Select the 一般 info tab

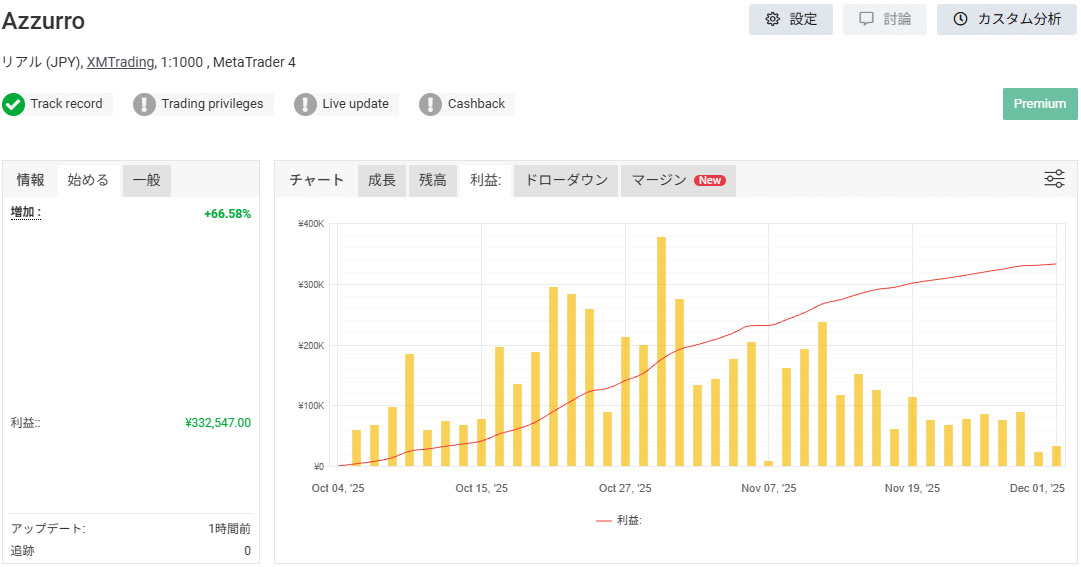[147, 180]
